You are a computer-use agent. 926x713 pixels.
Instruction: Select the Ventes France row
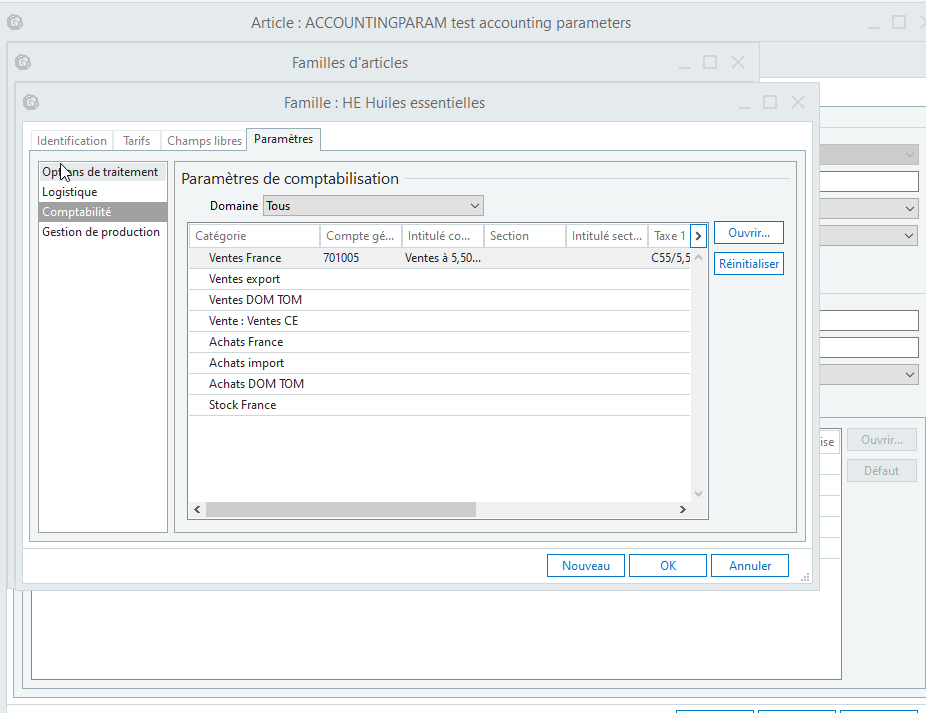coord(439,258)
